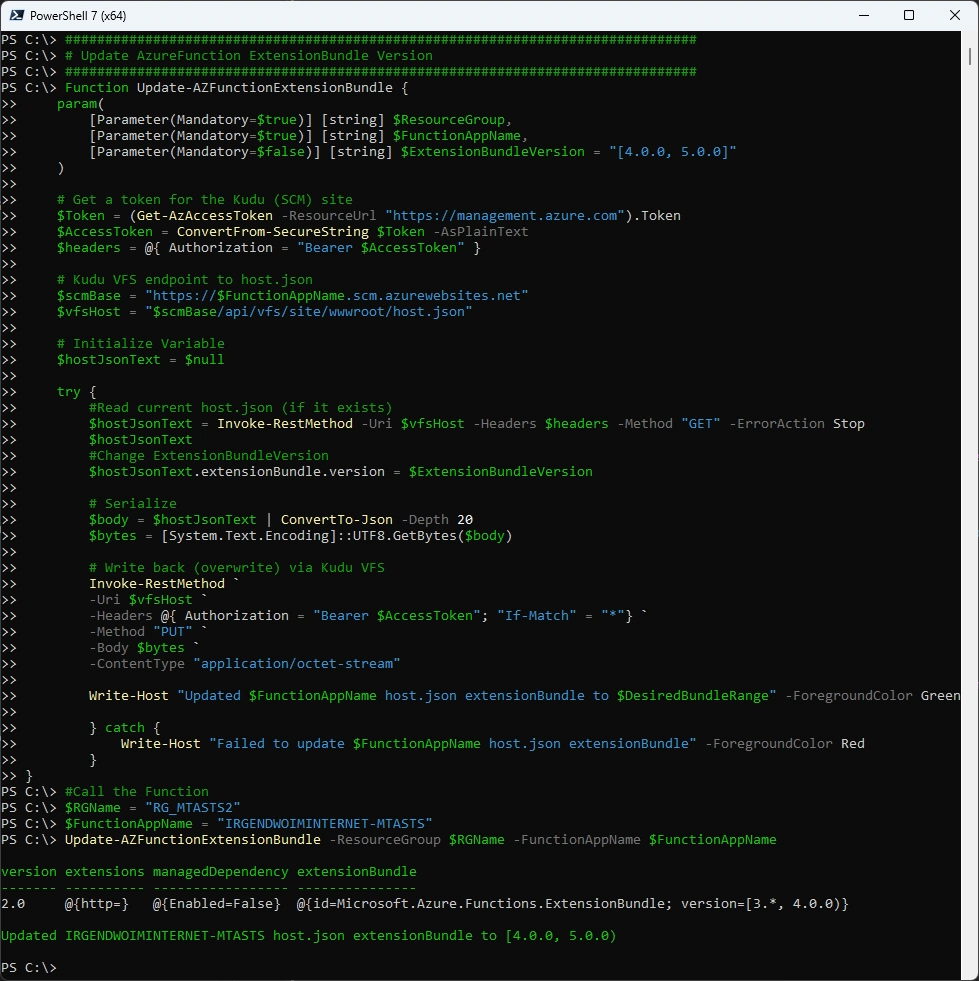Maximize the PowerShell 7 window
The image size is (979, 981).
point(909,15)
